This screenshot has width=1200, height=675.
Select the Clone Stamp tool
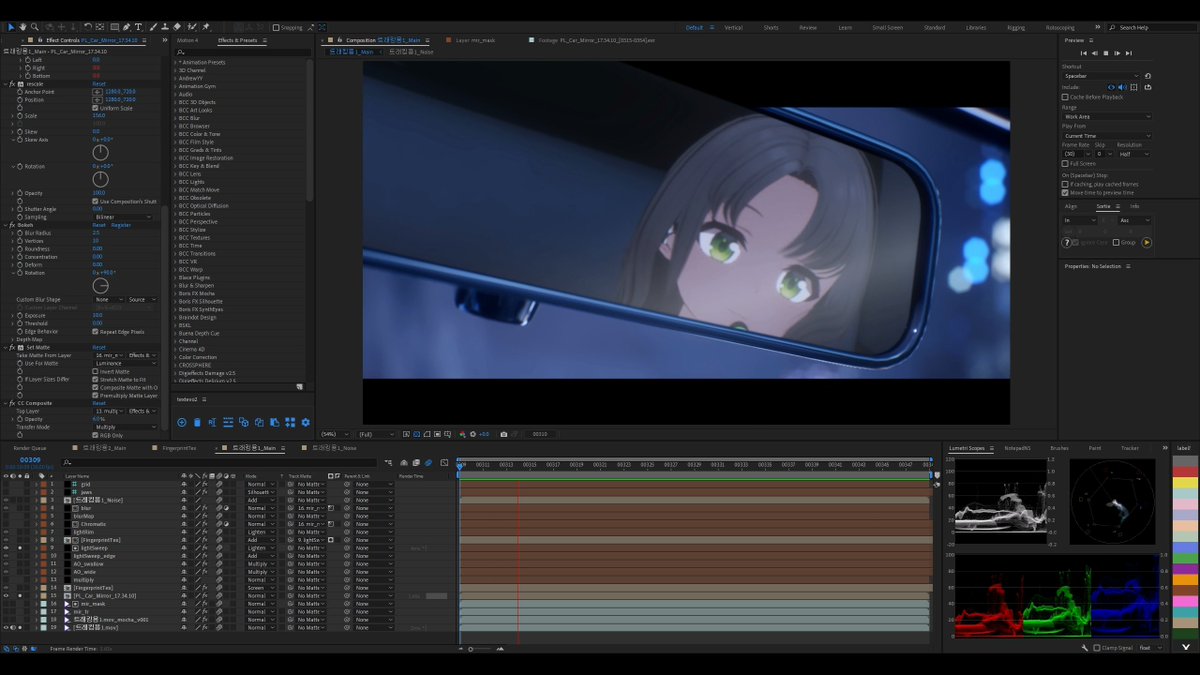[164, 27]
